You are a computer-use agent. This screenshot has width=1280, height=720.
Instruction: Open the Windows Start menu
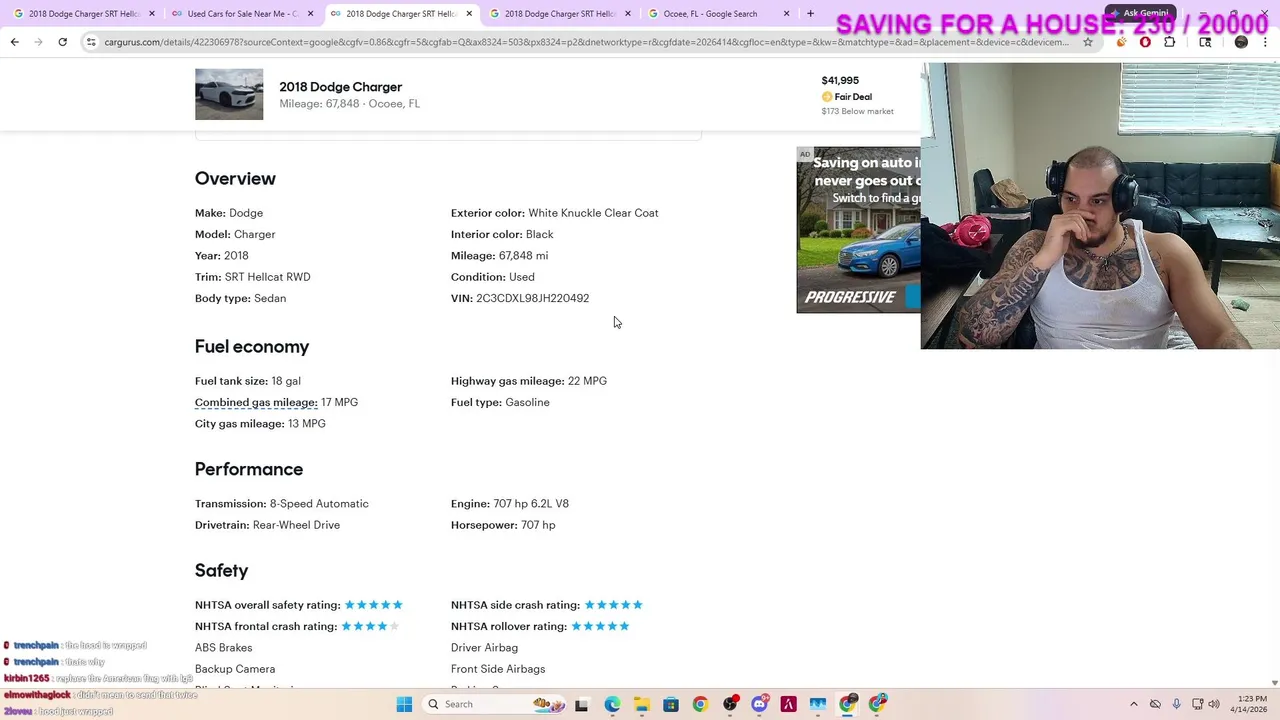coord(404,704)
